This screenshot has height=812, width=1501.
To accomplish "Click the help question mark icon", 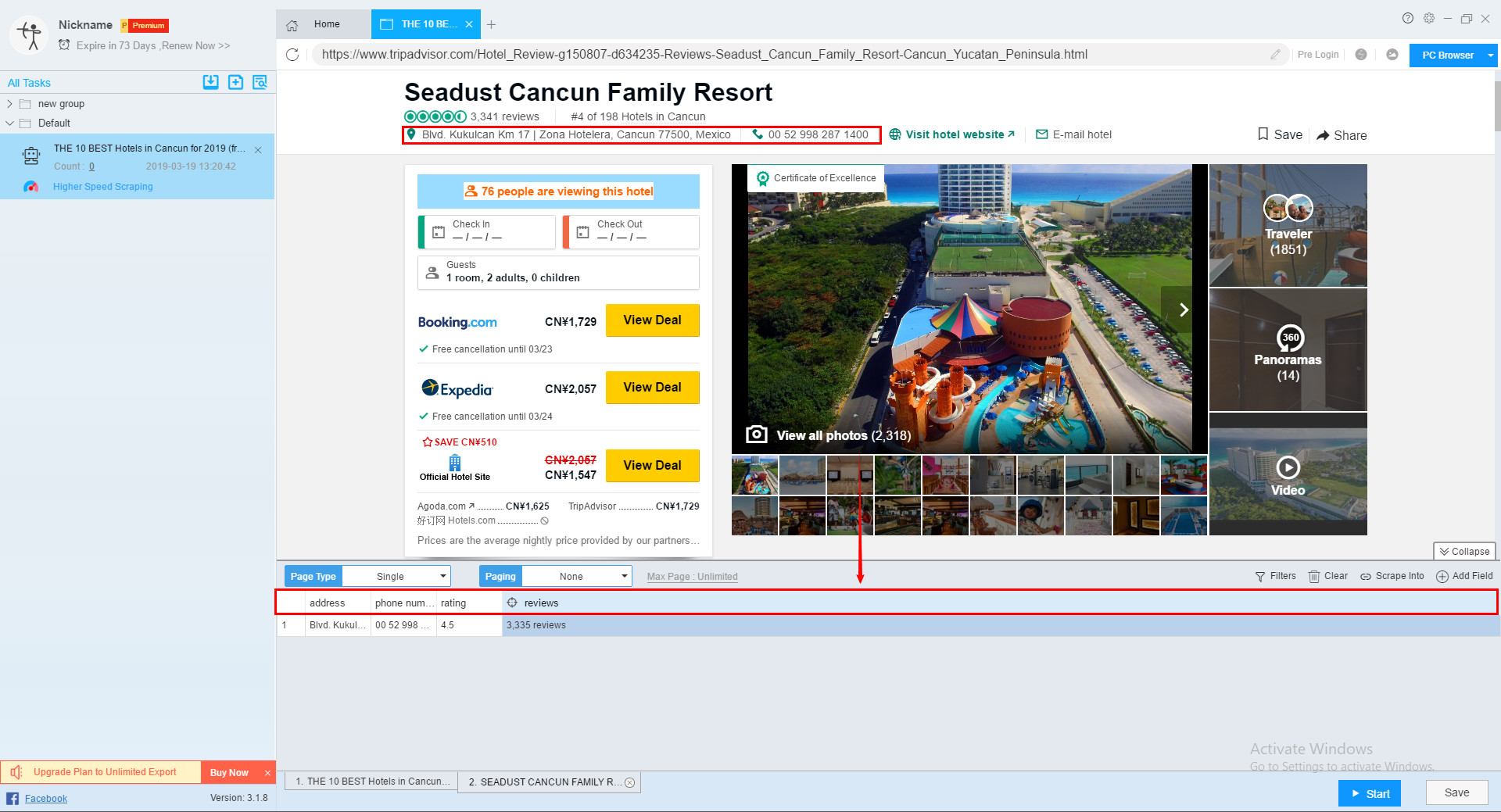I will [x=1408, y=18].
